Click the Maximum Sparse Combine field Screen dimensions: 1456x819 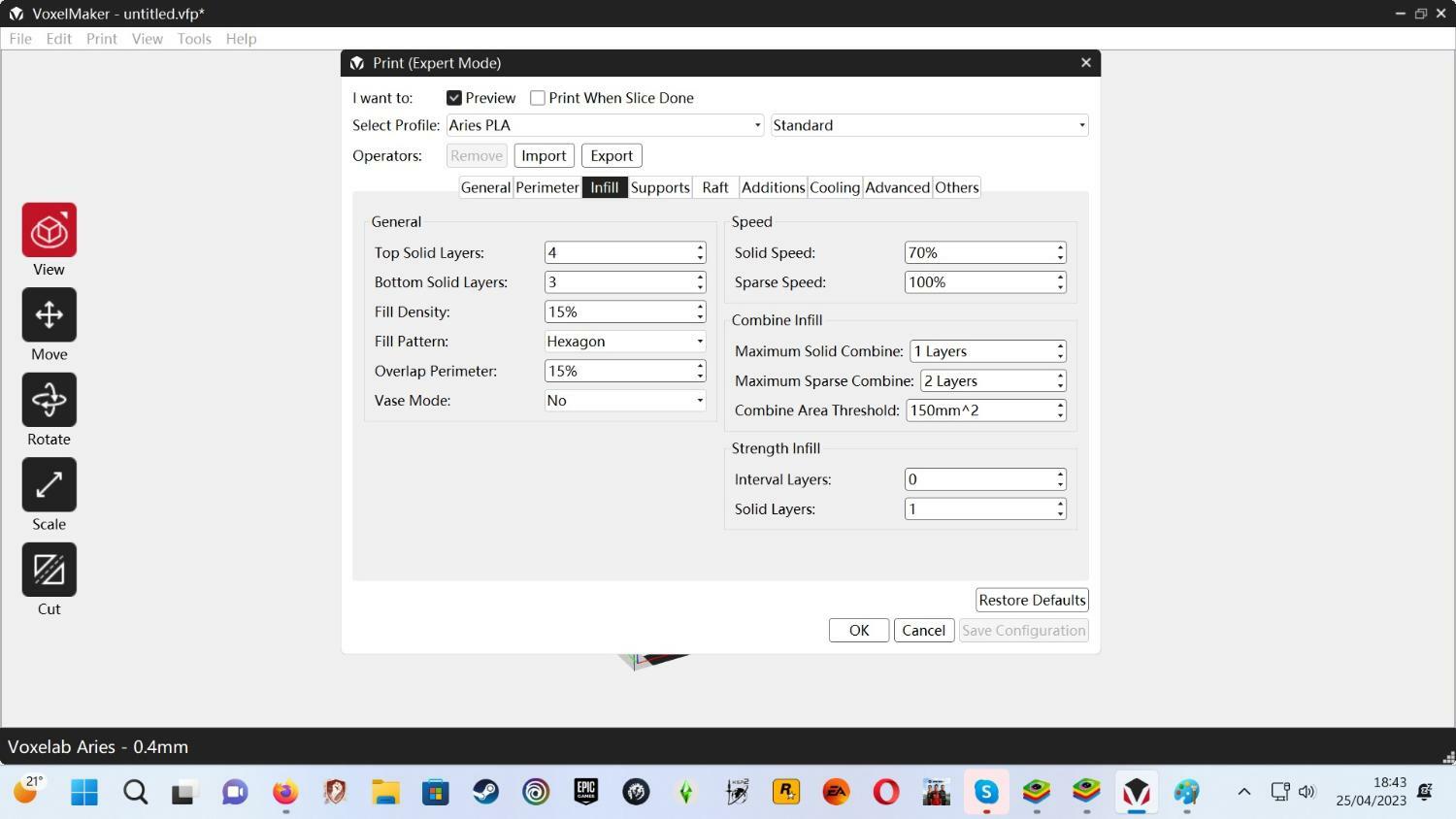click(993, 381)
